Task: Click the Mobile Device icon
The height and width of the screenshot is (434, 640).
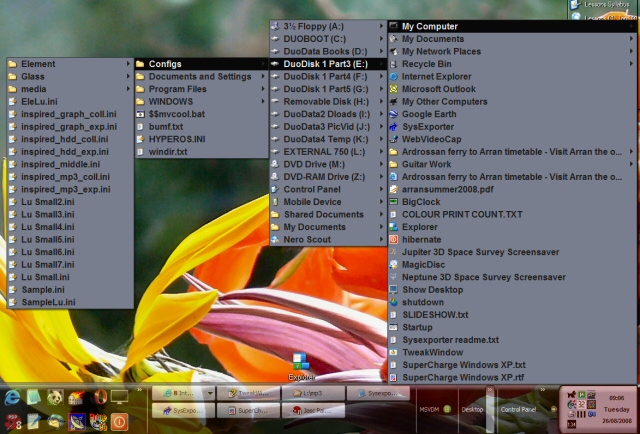Action: point(276,202)
